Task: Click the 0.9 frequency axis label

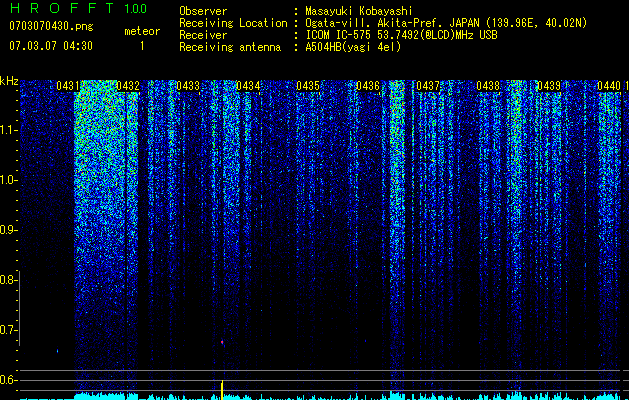Action: coord(8,229)
